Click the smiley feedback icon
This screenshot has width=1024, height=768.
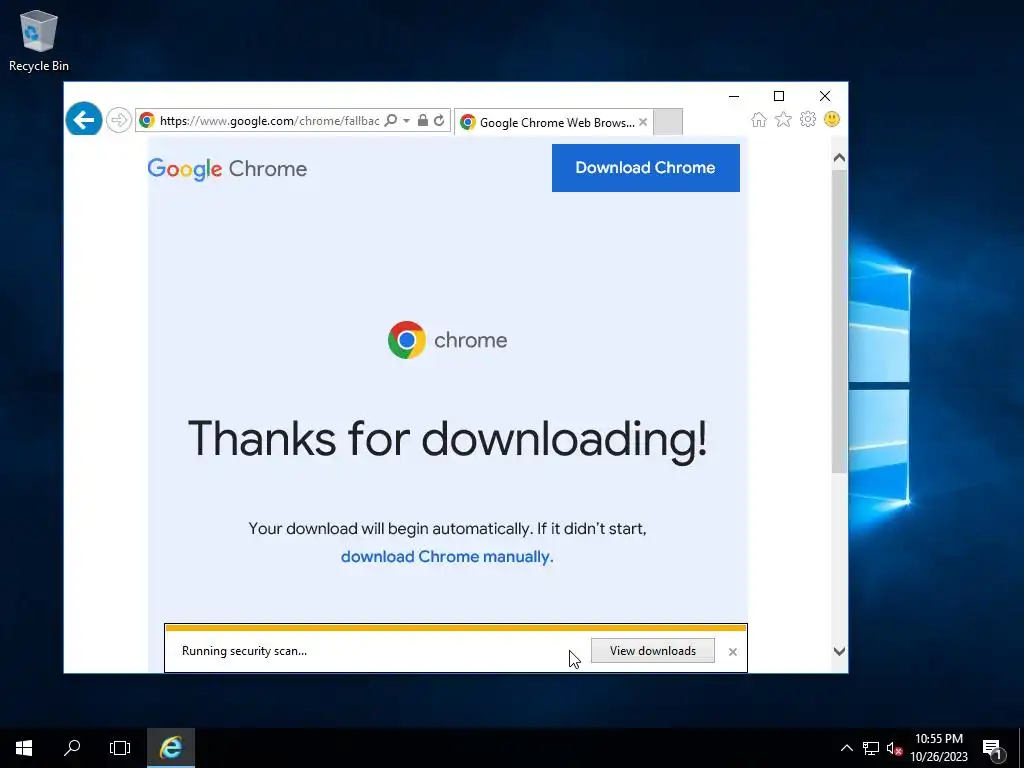click(832, 119)
